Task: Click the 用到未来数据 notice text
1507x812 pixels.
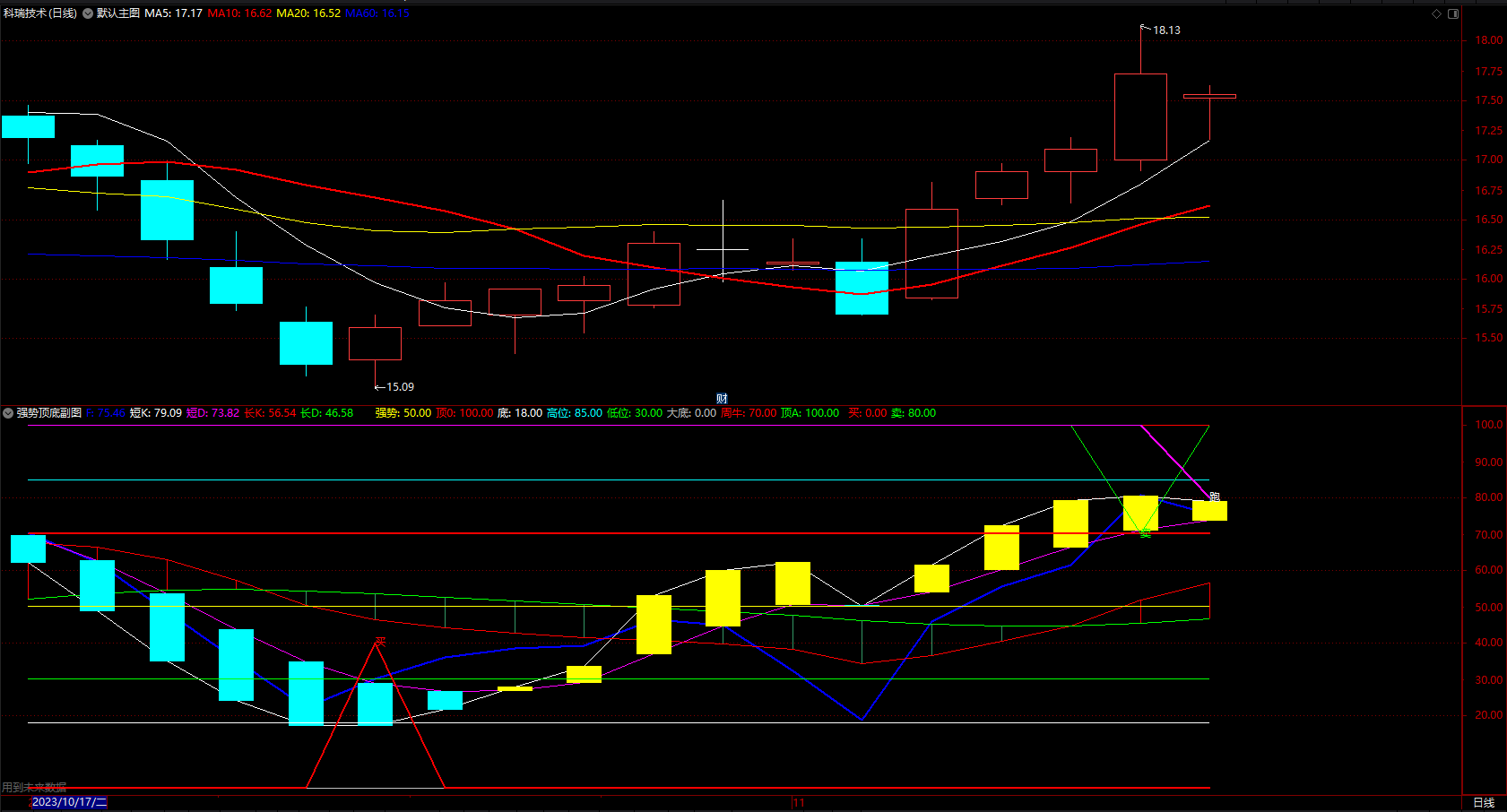Action: [x=34, y=788]
